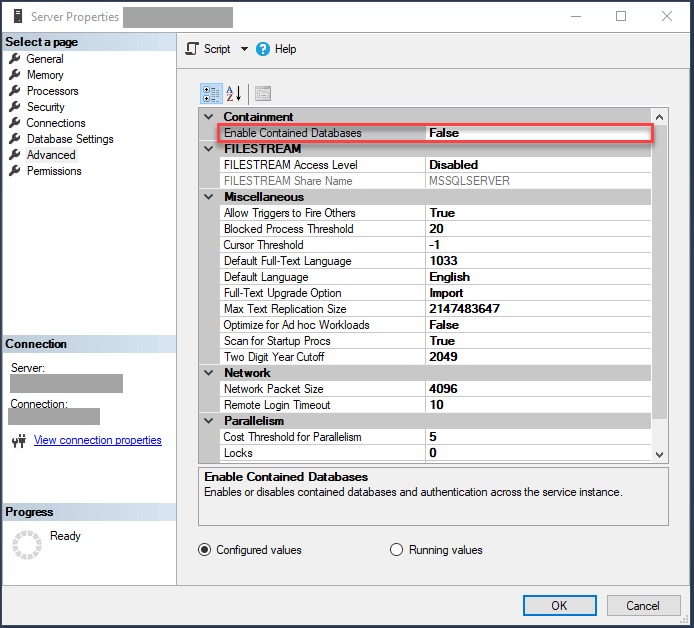Screen dimensions: 694x628
Task: Click the wrench icon beside Connections
Action: coord(15,122)
